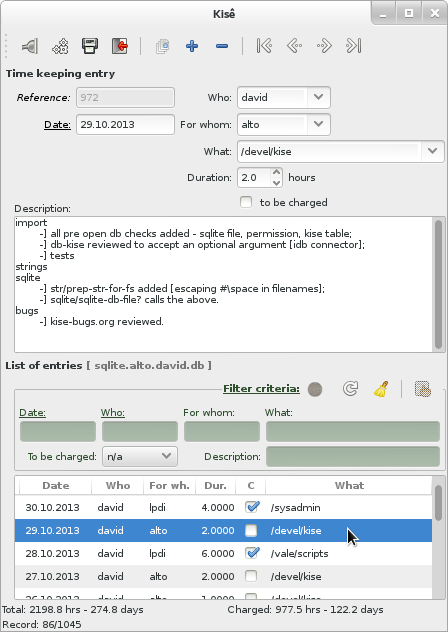Click the Record 86/1045 status text

coord(42,624)
